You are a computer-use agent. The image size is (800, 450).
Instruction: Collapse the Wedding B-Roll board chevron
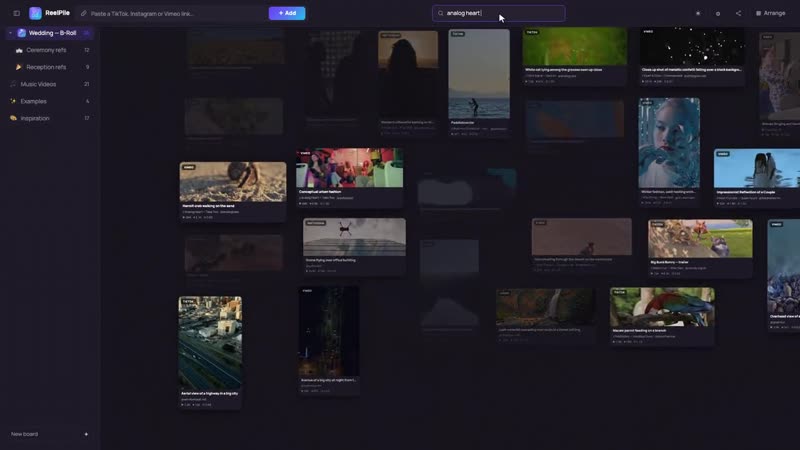[10, 33]
